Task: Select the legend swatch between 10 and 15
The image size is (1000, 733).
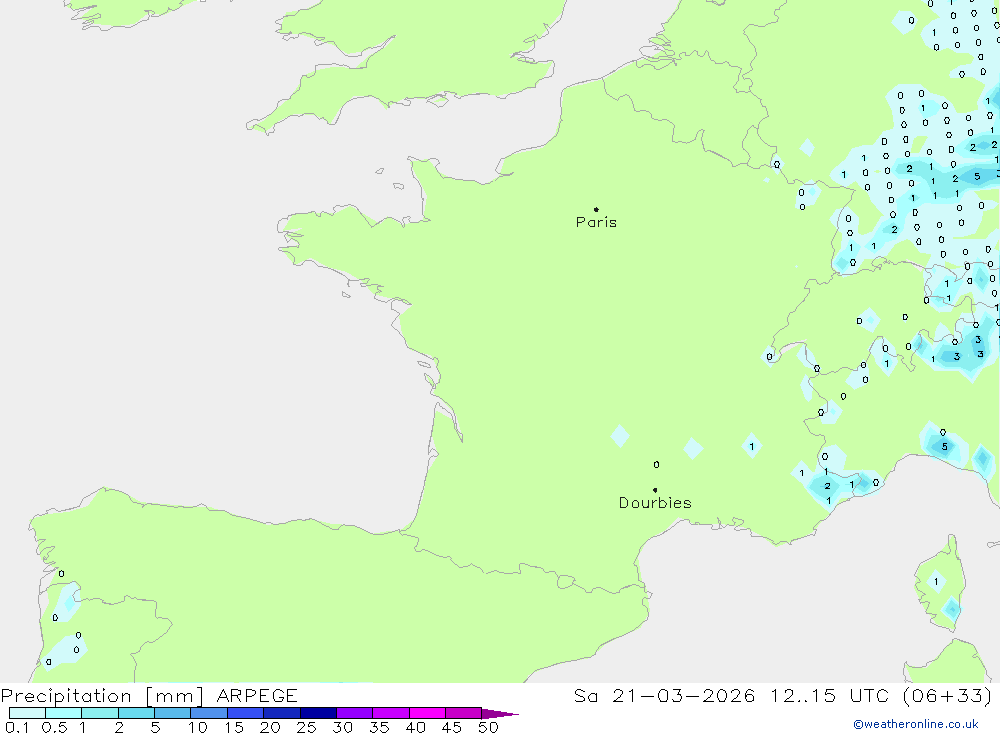Action: click(x=209, y=713)
